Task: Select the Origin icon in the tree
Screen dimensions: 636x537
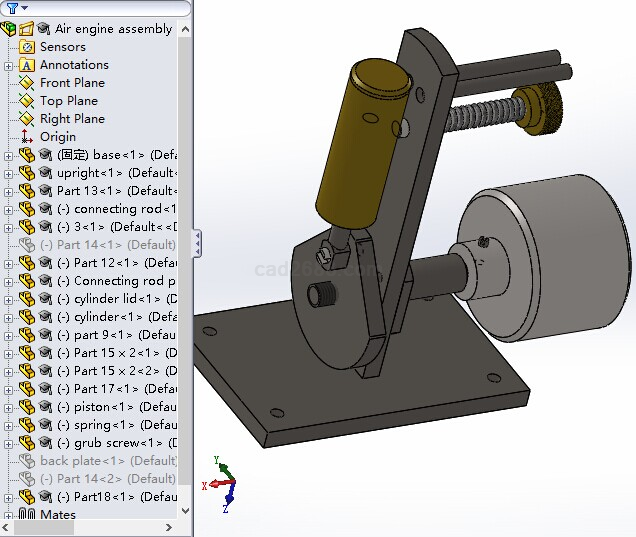Action: point(27,137)
